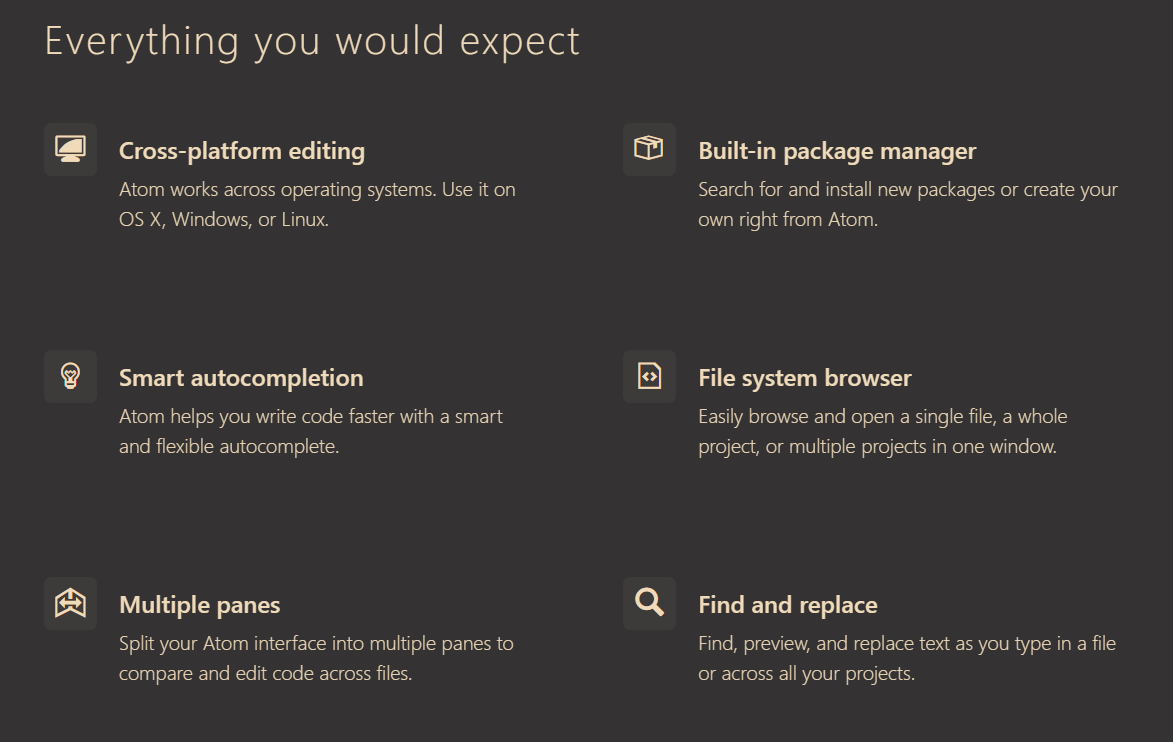Click the package box icon
This screenshot has height=742, width=1173.
tap(649, 148)
